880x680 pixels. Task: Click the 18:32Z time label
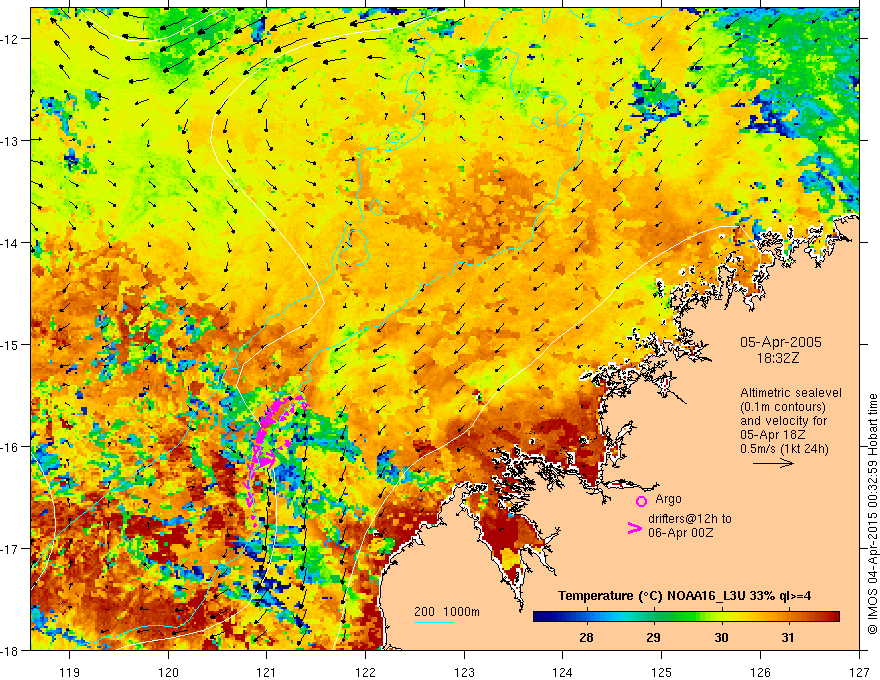click(x=777, y=358)
